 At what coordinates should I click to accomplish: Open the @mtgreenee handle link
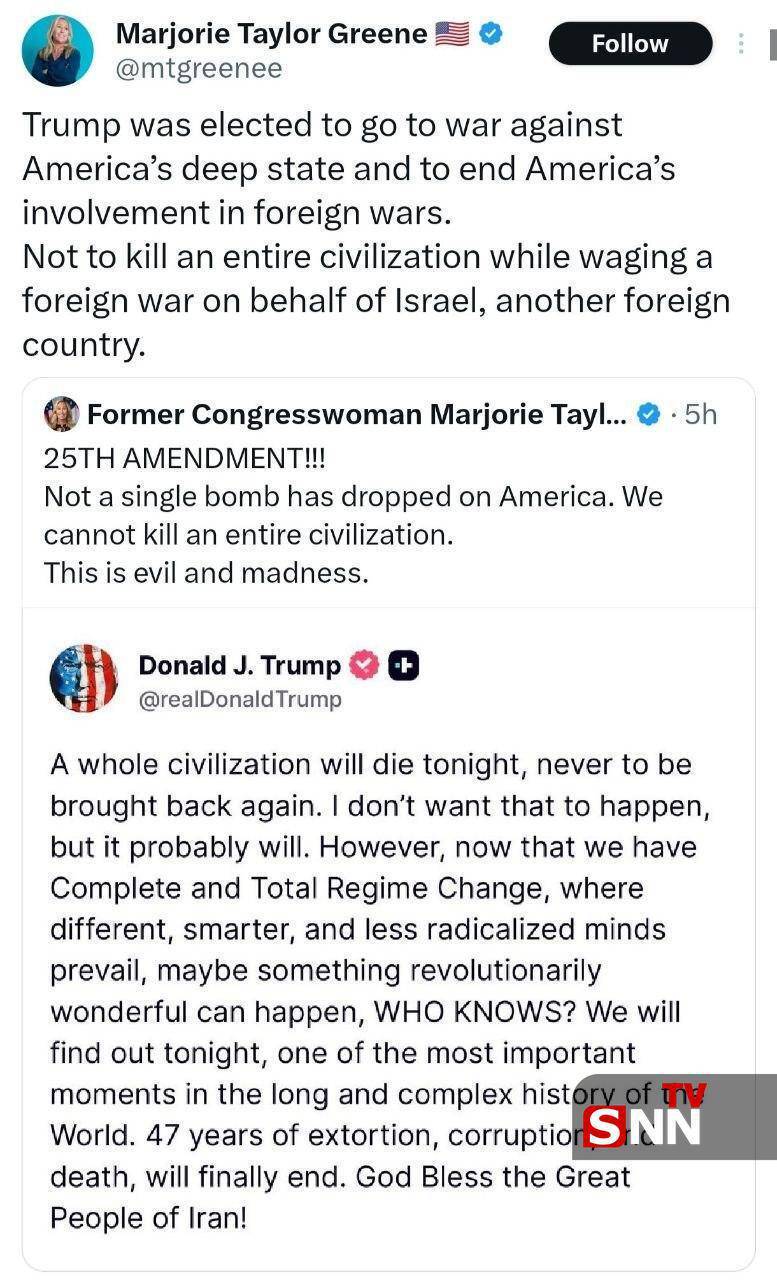point(199,68)
